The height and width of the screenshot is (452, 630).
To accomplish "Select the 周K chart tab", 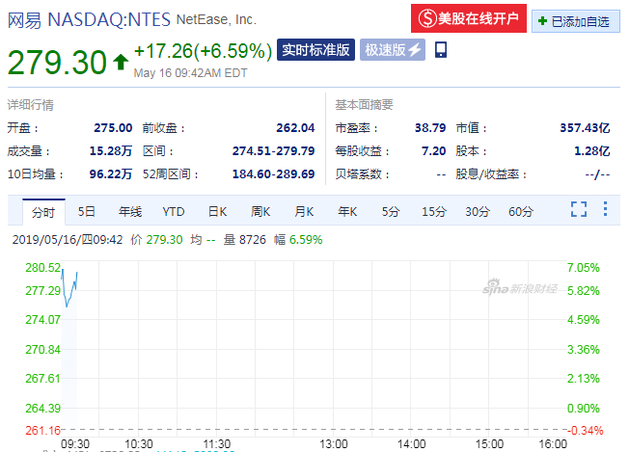I will click(260, 211).
